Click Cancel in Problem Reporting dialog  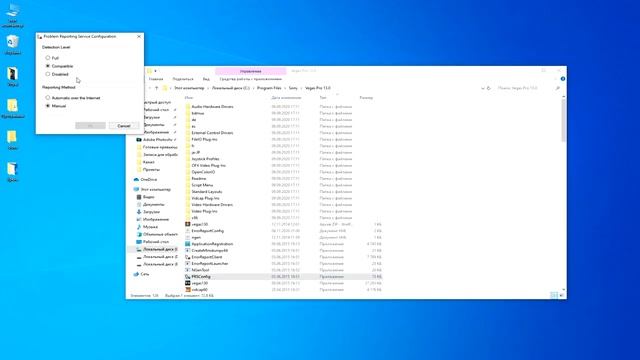coord(124,126)
